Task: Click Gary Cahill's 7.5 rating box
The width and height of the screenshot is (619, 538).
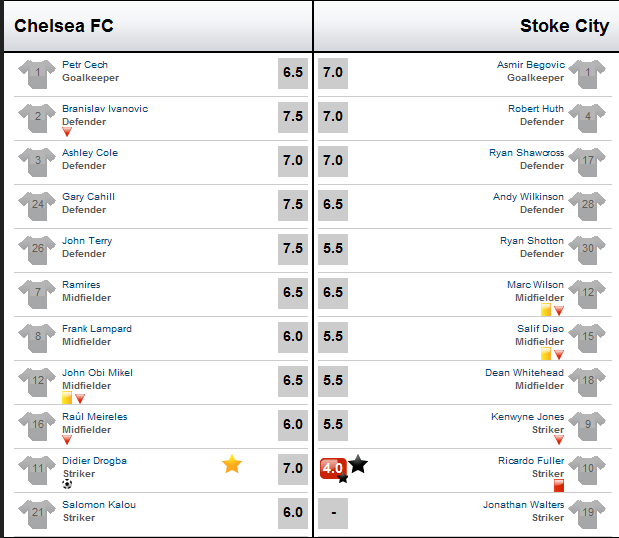Action: click(x=293, y=205)
